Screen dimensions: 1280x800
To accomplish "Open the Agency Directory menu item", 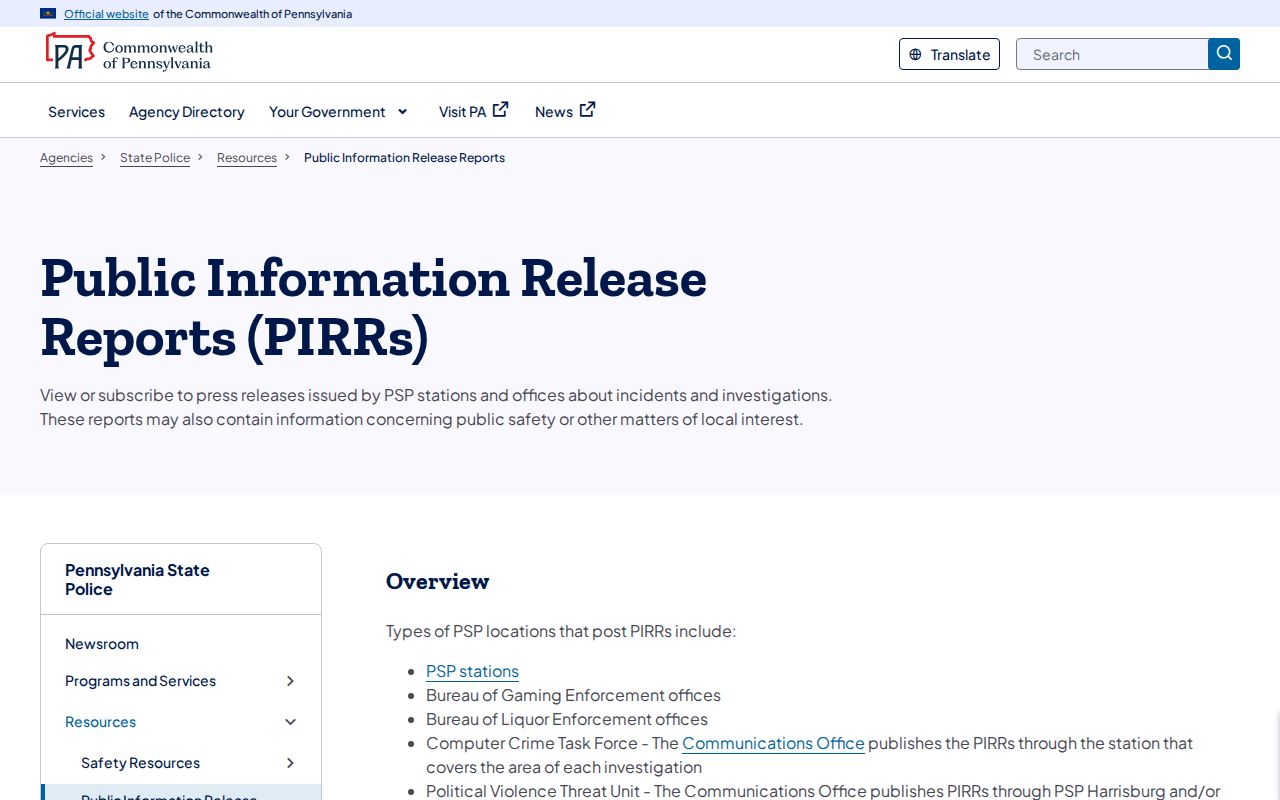I will pos(187,112).
